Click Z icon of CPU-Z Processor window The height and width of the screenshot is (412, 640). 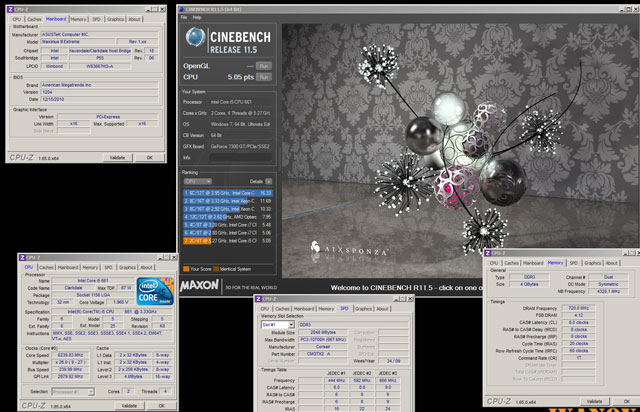pyautogui.click(x=22, y=258)
